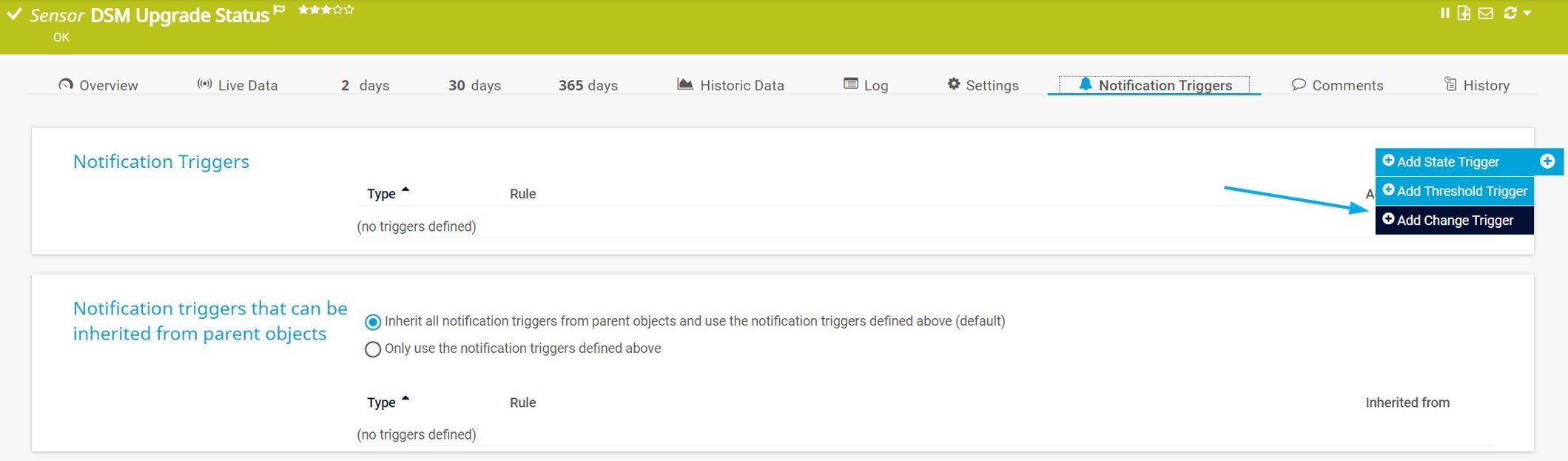Click the plus circle at right of Add State Trigger

tap(1547, 161)
